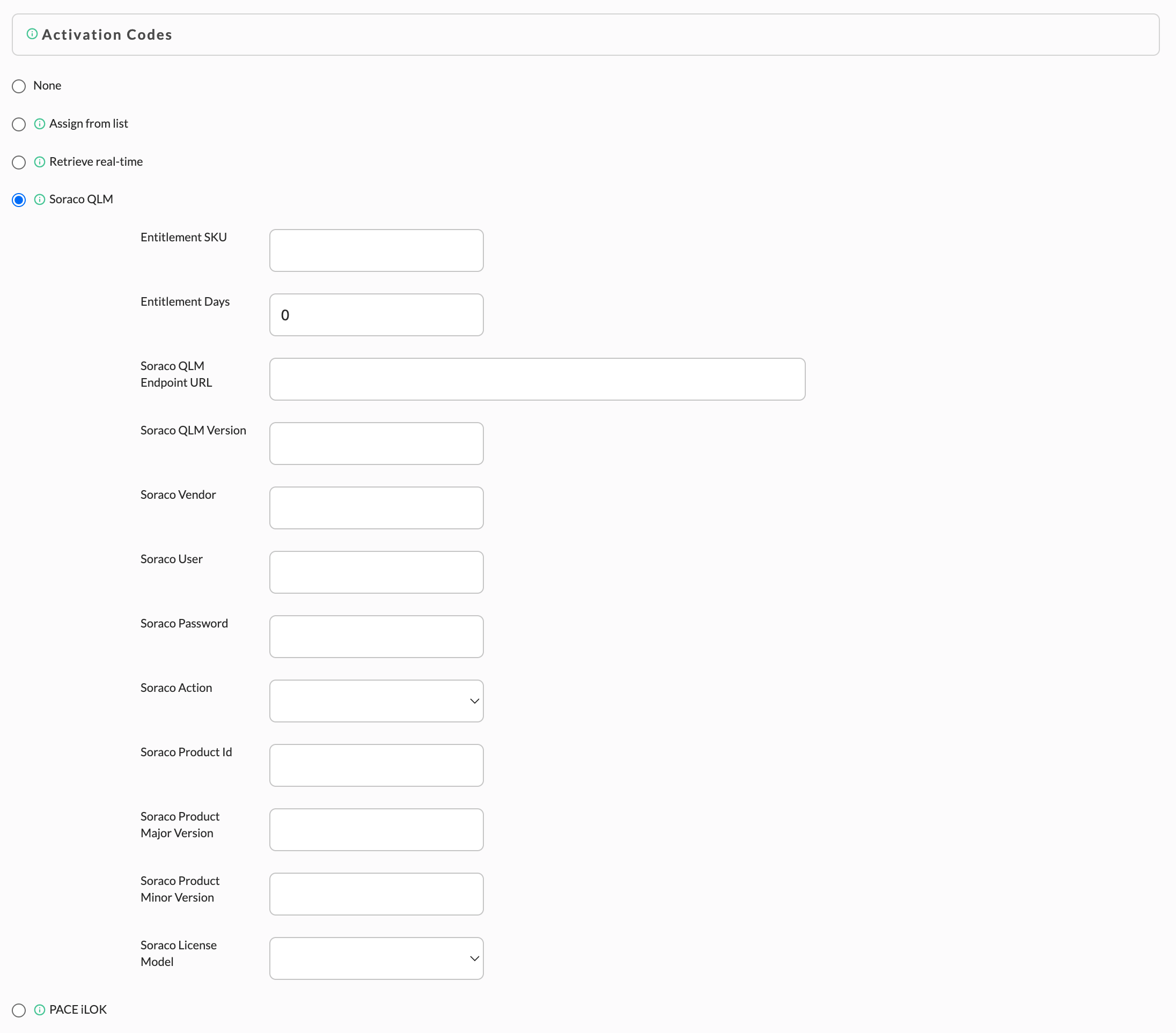Choose the Assign from list radio button
Image resolution: width=1176 pixels, height=1033 pixels.
(x=19, y=124)
